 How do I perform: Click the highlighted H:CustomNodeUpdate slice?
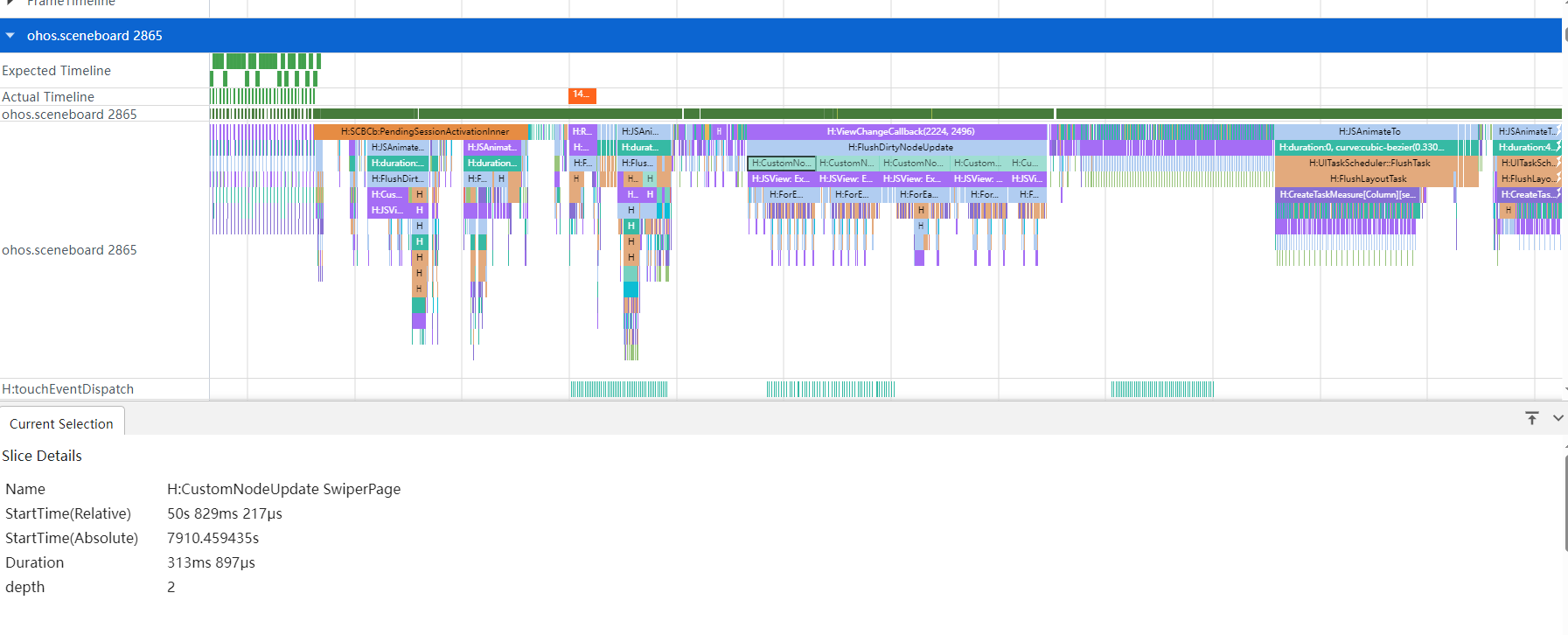click(781, 164)
